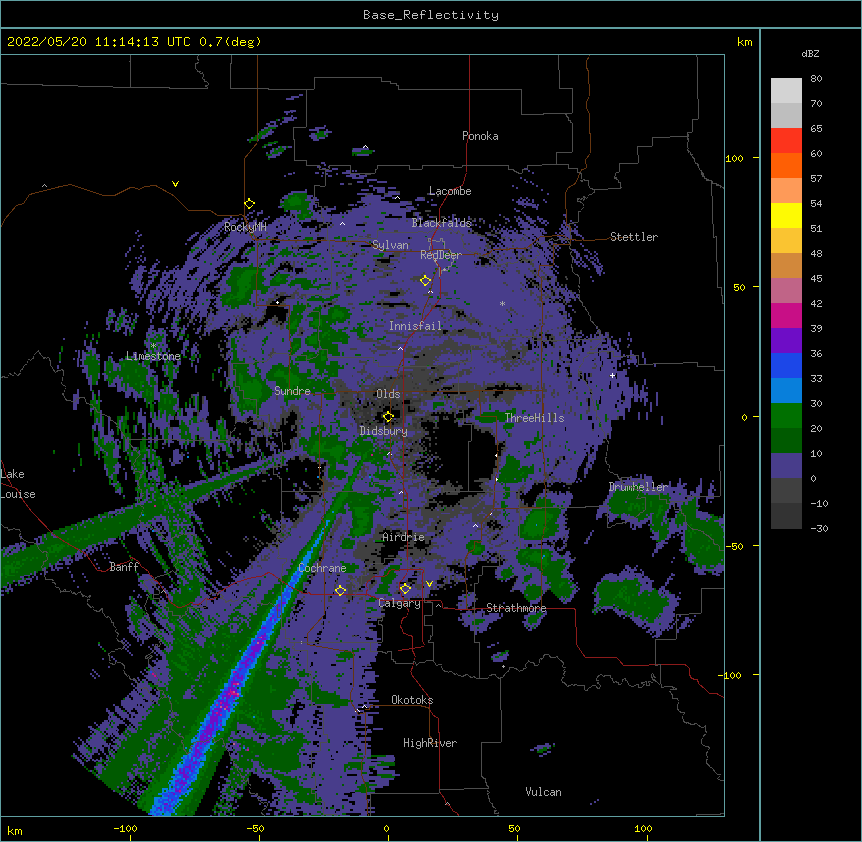Image resolution: width=862 pixels, height=842 pixels.
Task: Click the Stettler label
Action: coord(634,237)
